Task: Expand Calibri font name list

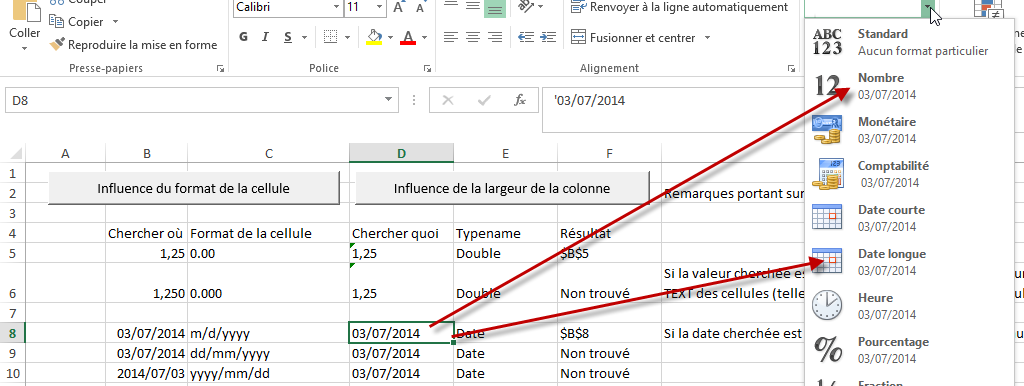Action: [x=336, y=7]
